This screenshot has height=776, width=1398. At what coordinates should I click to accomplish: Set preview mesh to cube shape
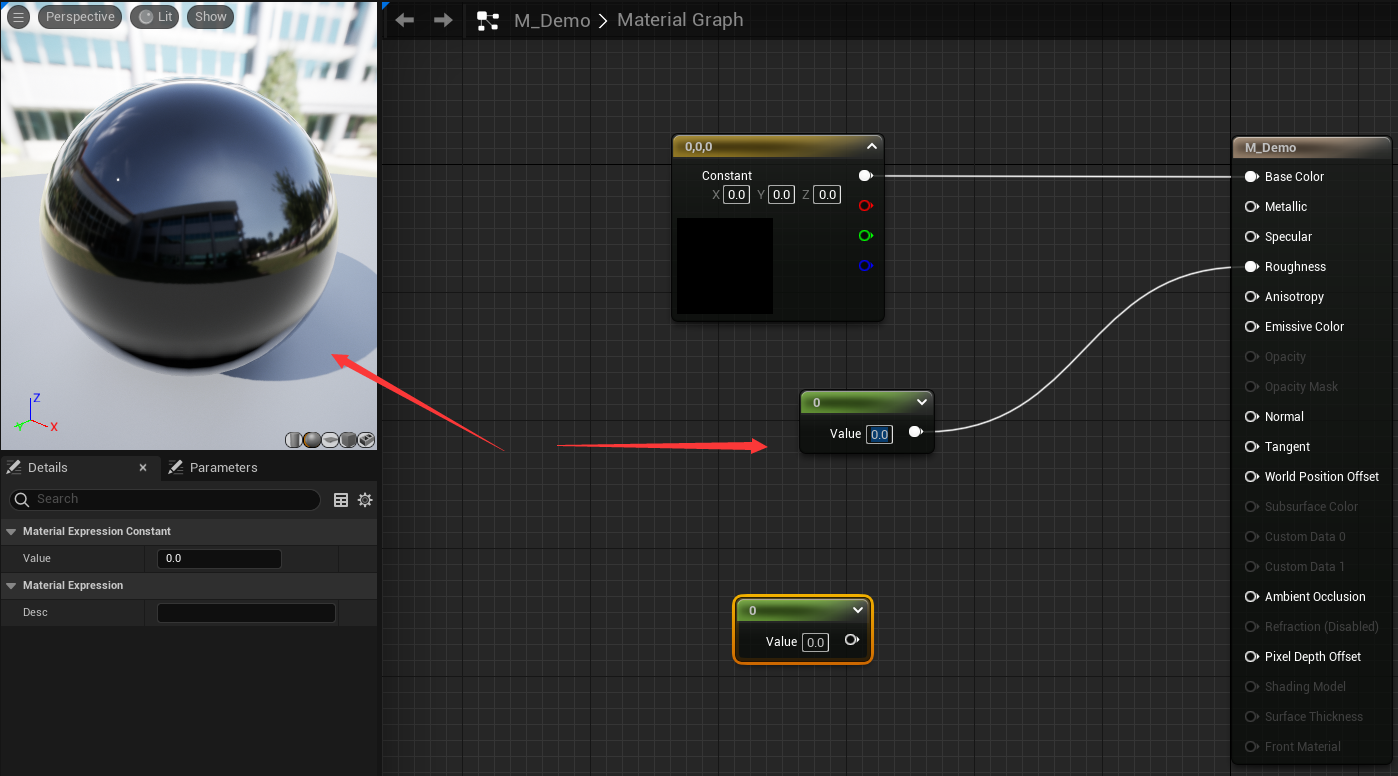[348, 440]
